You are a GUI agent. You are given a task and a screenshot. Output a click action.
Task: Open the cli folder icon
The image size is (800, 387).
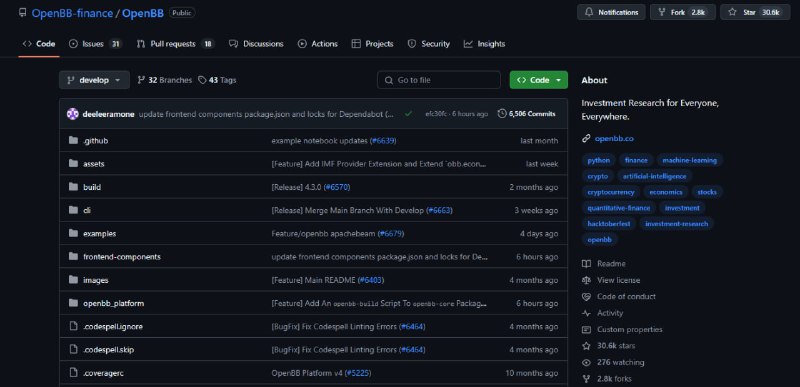point(73,210)
